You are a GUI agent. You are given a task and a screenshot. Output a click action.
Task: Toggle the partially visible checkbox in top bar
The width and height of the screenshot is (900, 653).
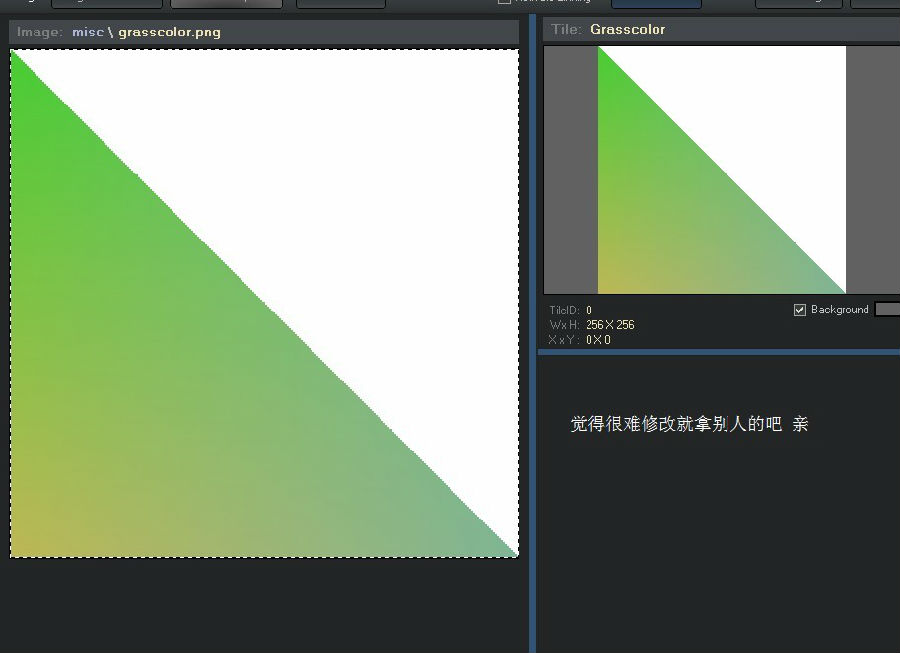point(505,2)
